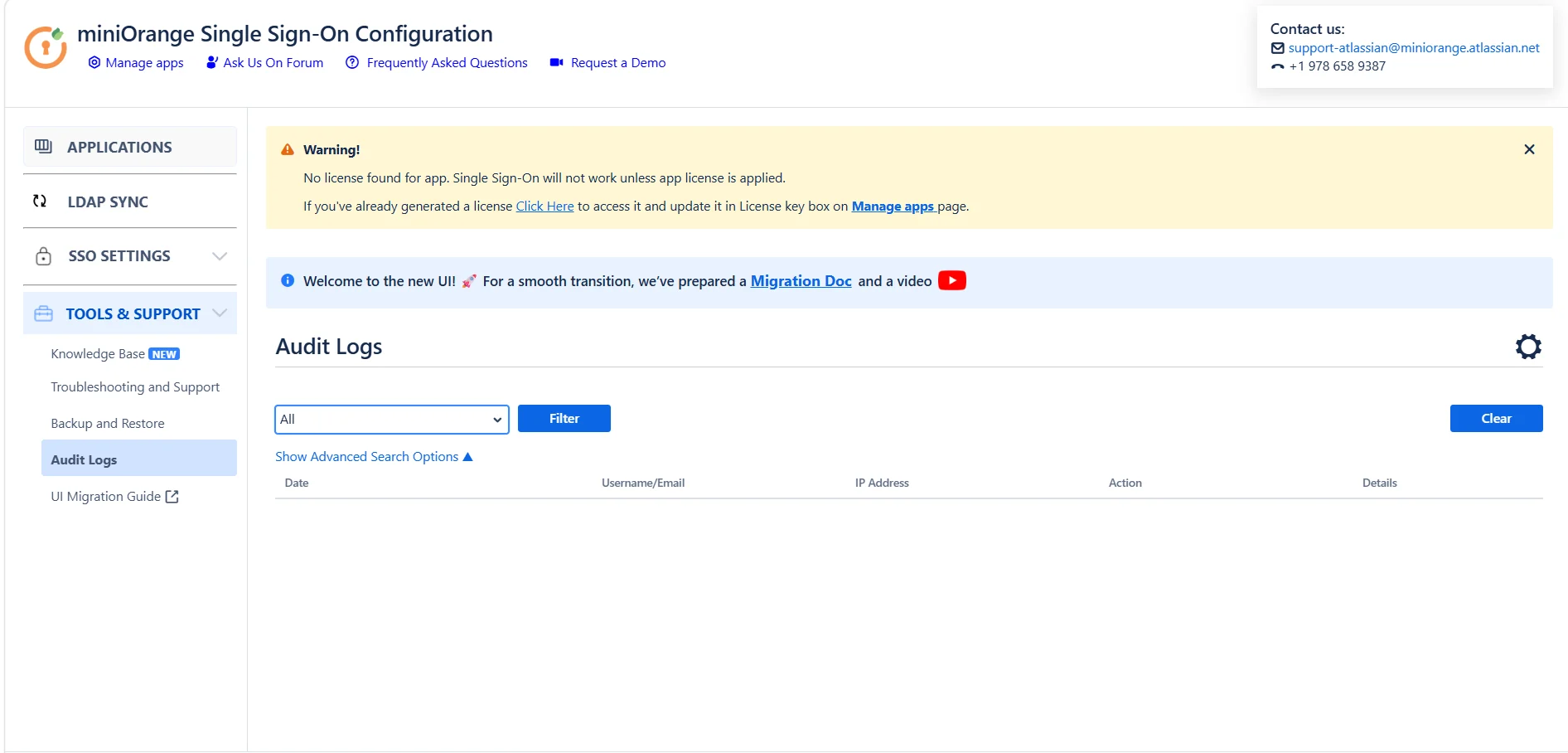
Task: Select Tools & Support section
Action: [130, 313]
